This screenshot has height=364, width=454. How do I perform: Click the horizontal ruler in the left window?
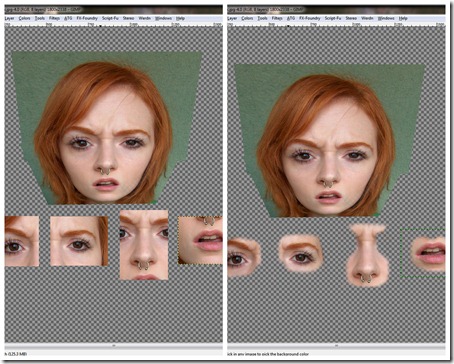(x=113, y=24)
